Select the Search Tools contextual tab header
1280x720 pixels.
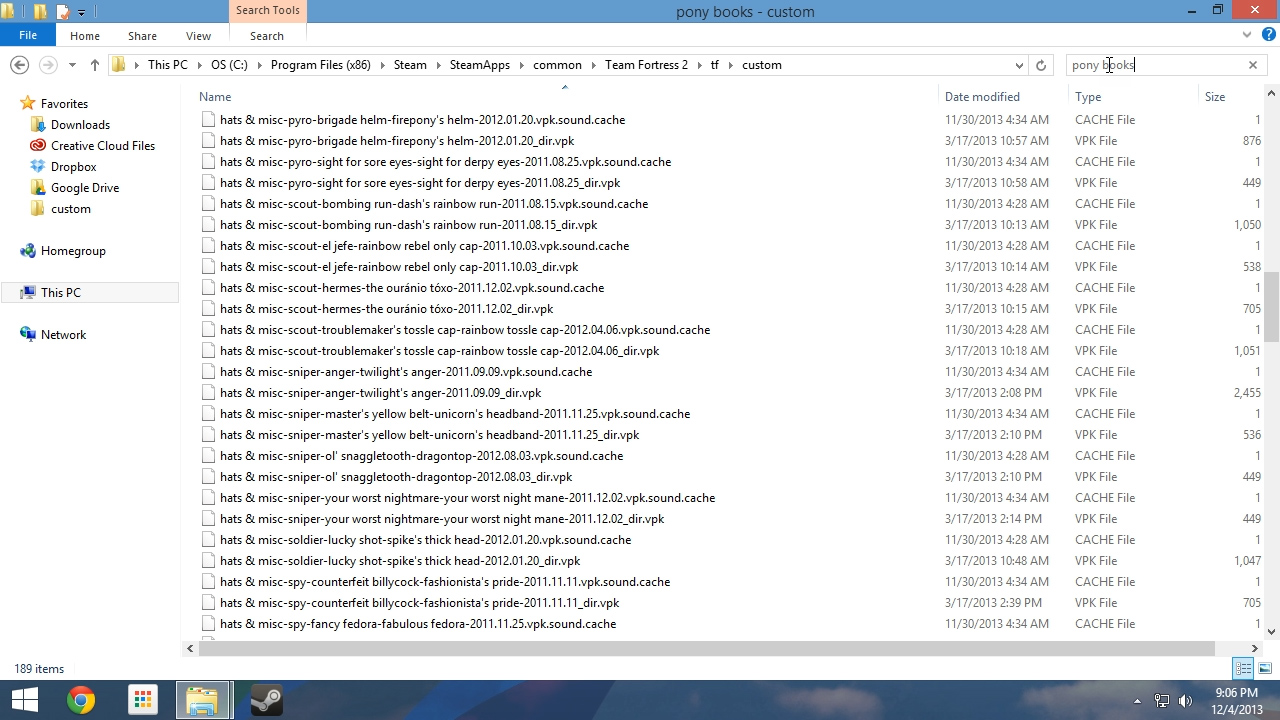tap(267, 10)
